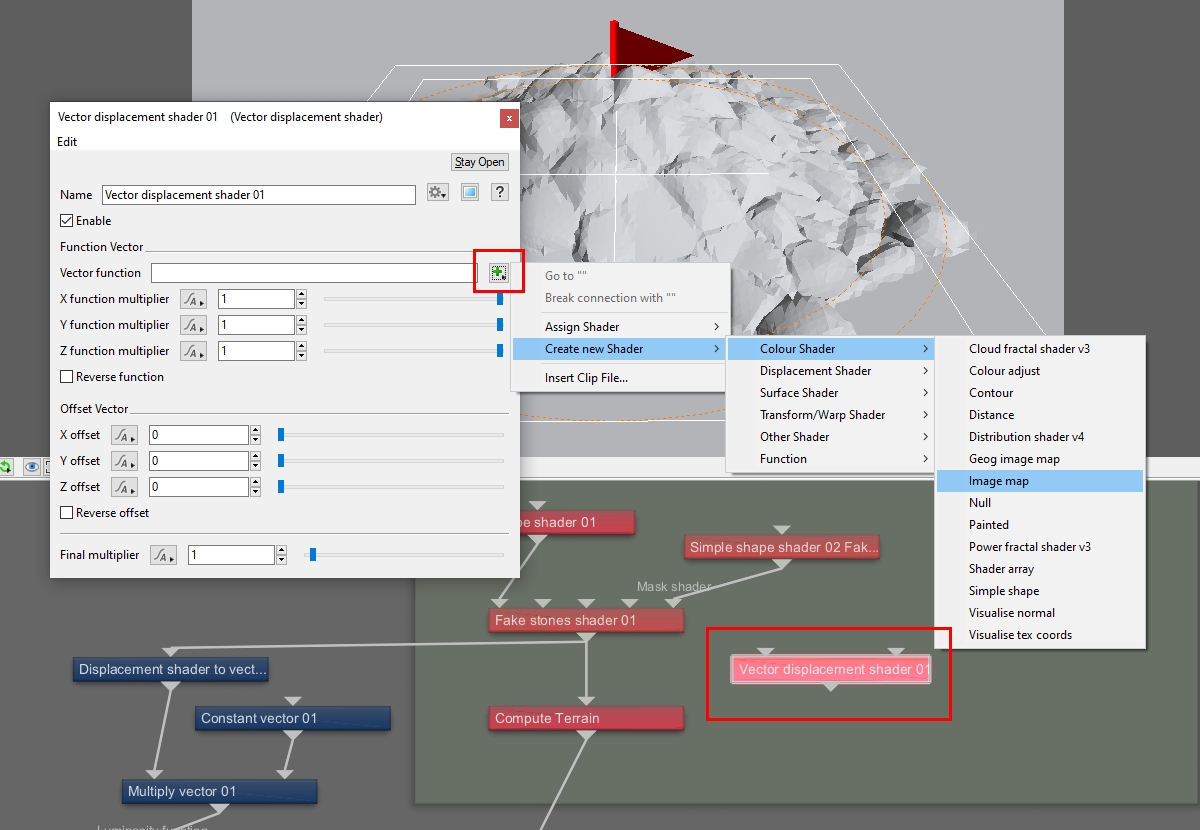The width and height of the screenshot is (1200, 830).
Task: Expand the Surface Shader submenu
Action: (831, 393)
